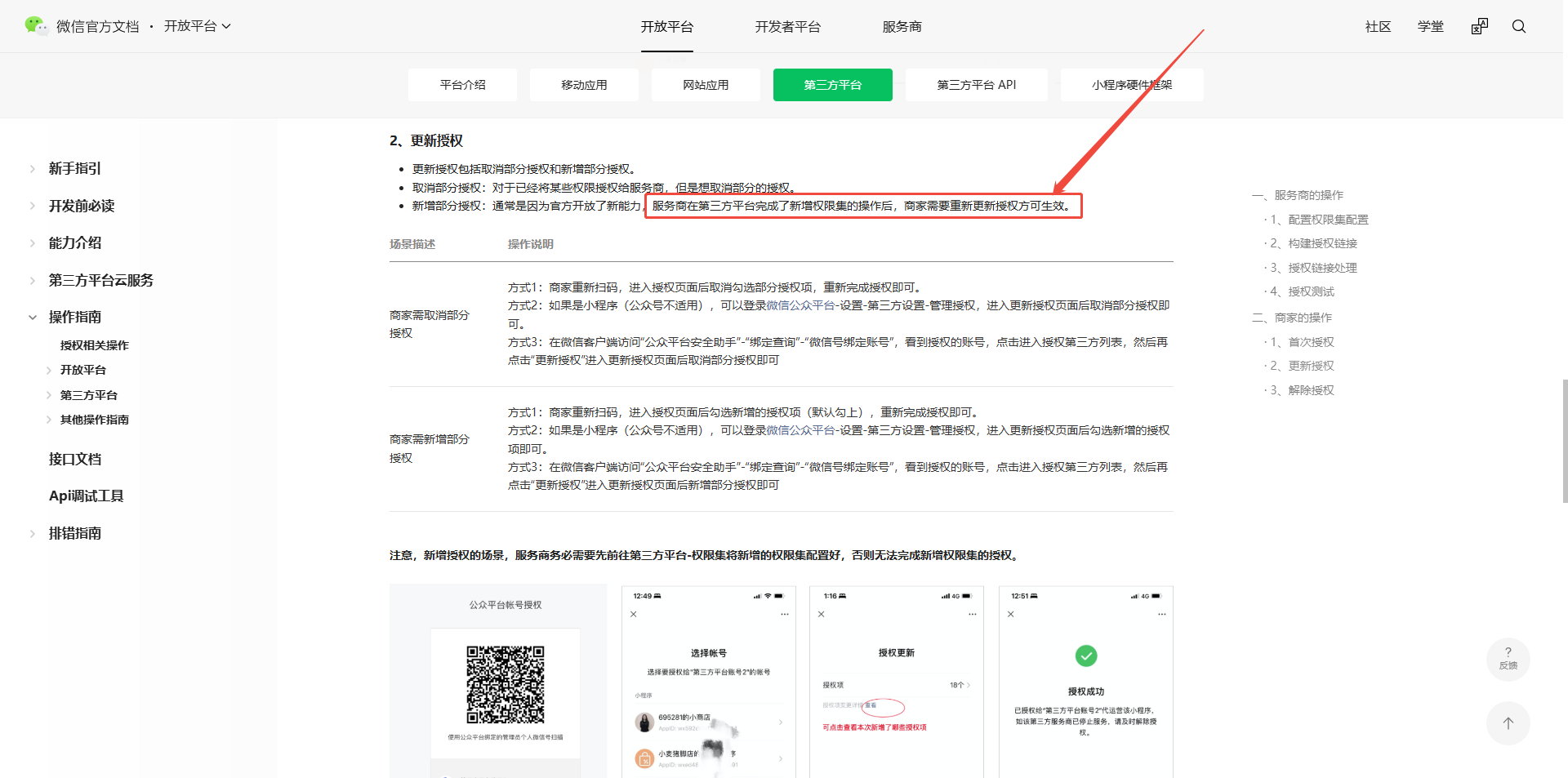This screenshot has width=1568, height=778.
Task: Open 授权相关操作 in the sidebar
Action: coord(95,345)
